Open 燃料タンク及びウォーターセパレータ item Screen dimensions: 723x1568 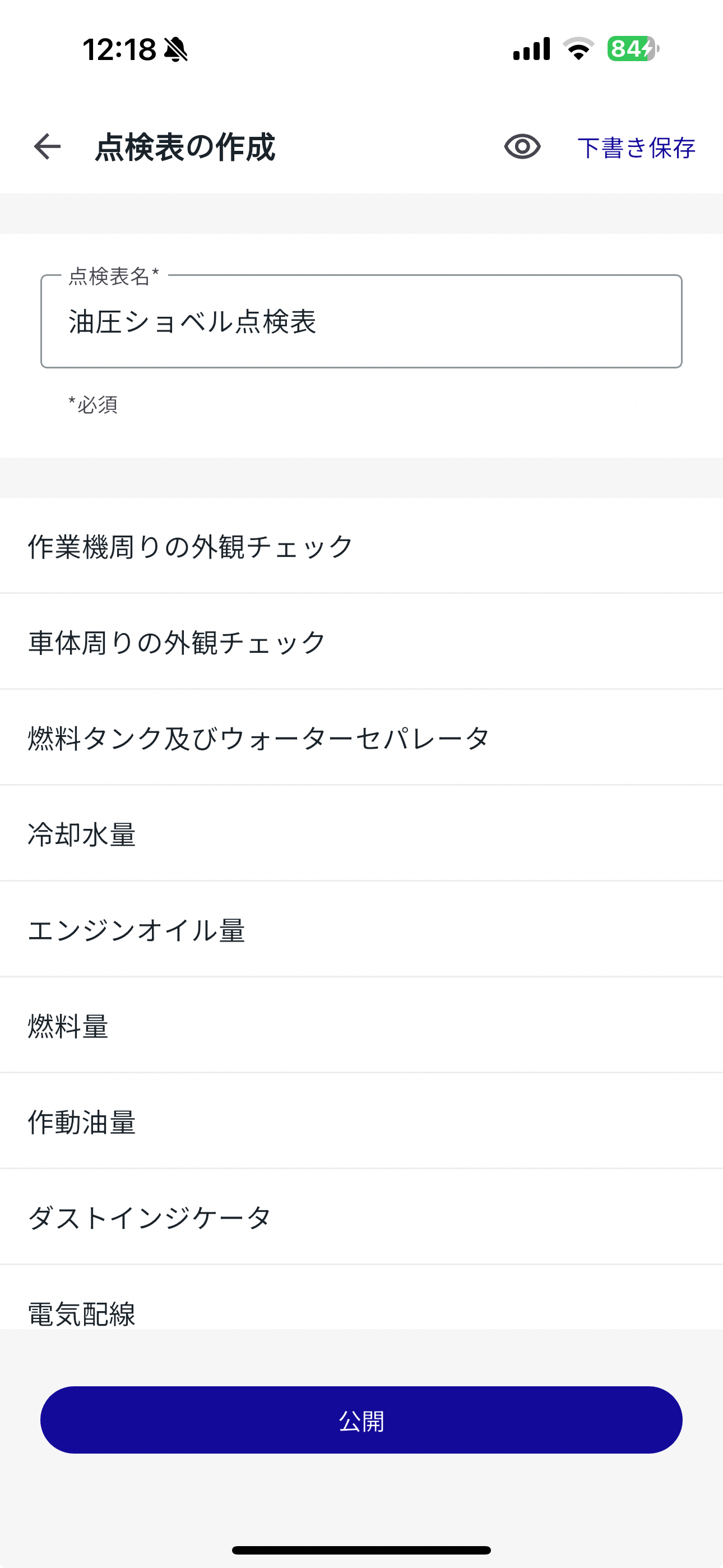pyautogui.click(x=361, y=738)
